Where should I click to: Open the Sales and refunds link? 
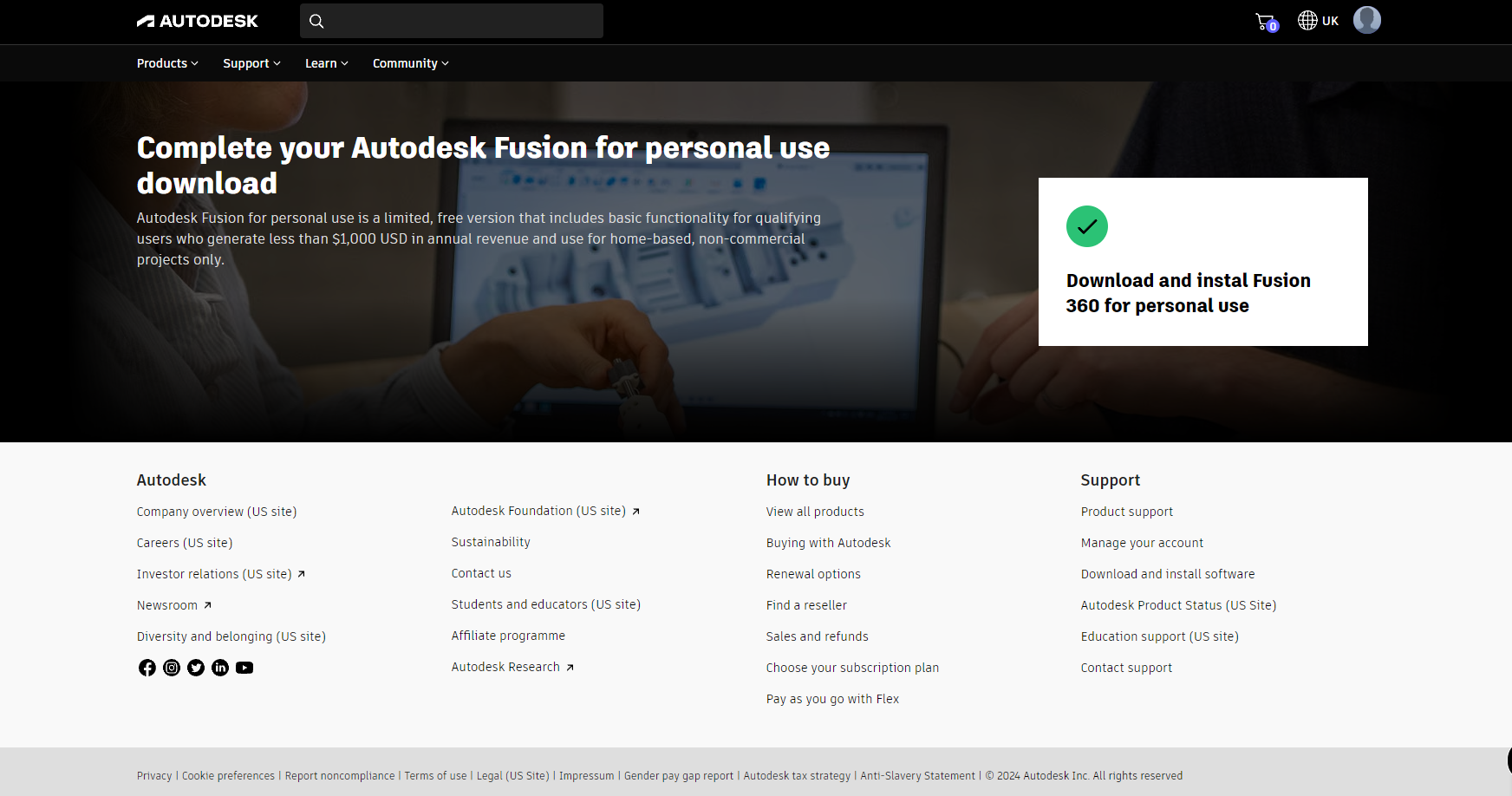click(818, 636)
